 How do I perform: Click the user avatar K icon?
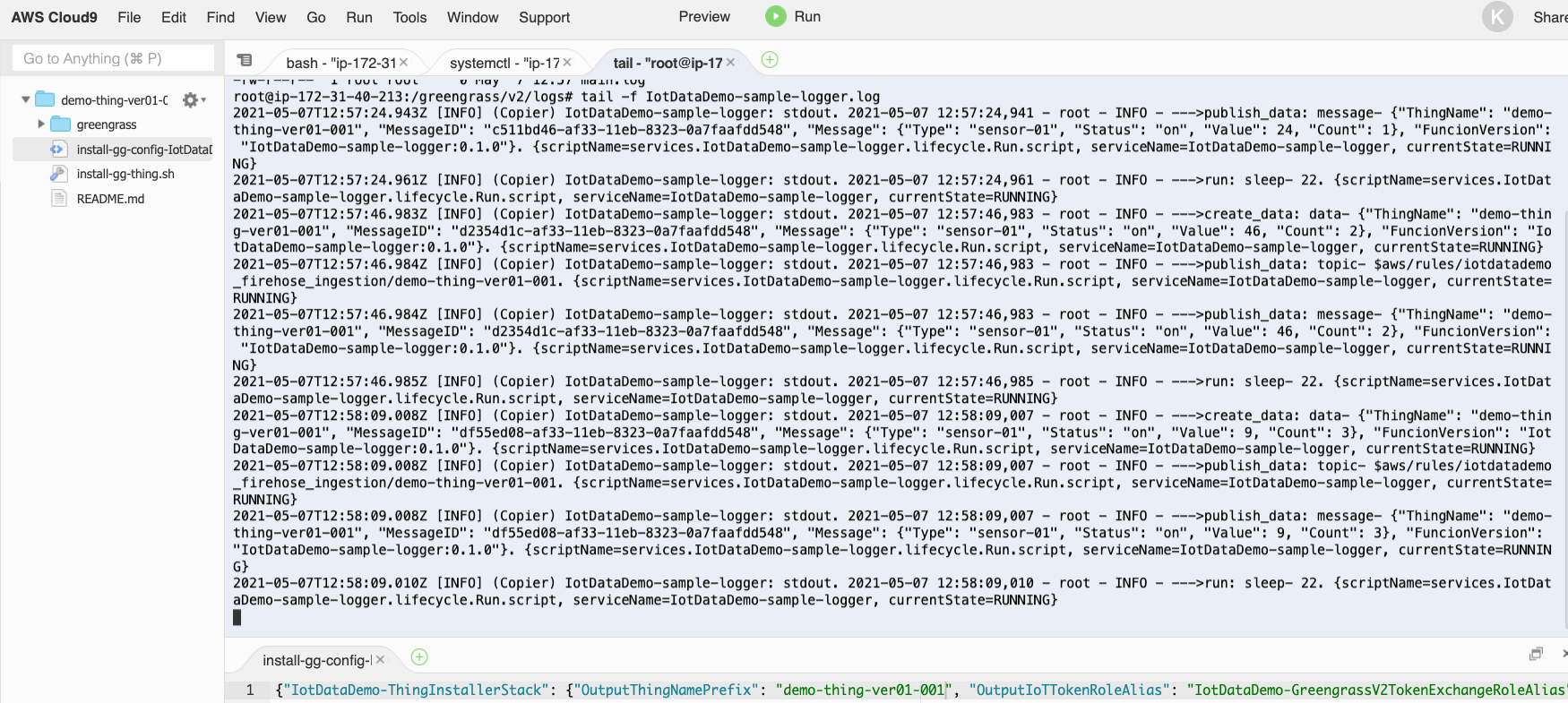point(1497,17)
